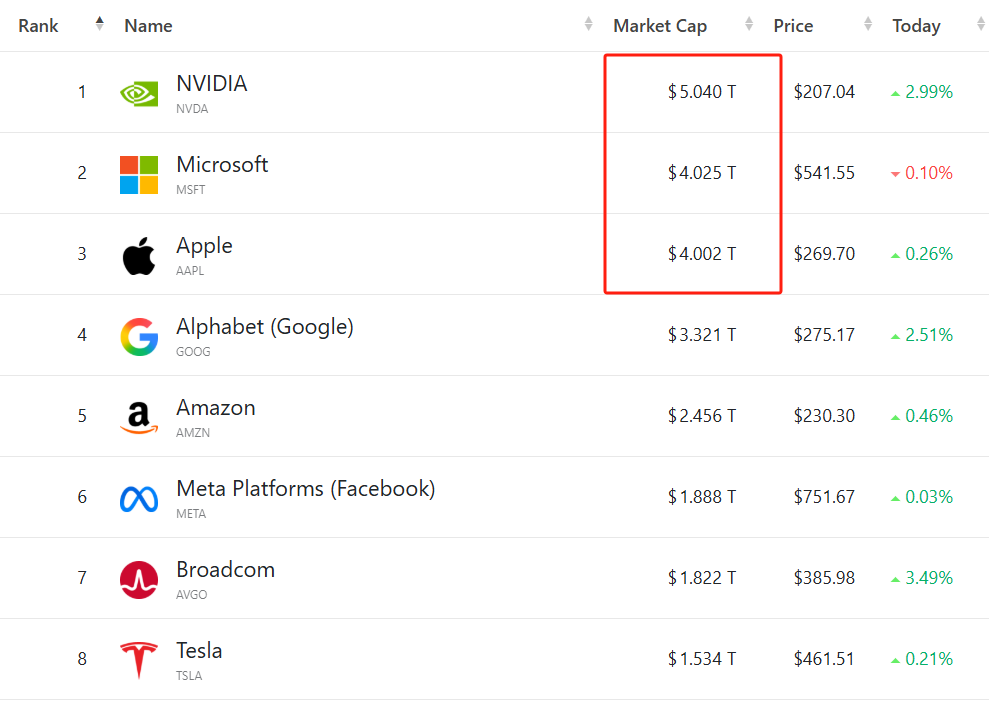
Task: Open Alphabet (Google) company page
Action: coord(264,326)
